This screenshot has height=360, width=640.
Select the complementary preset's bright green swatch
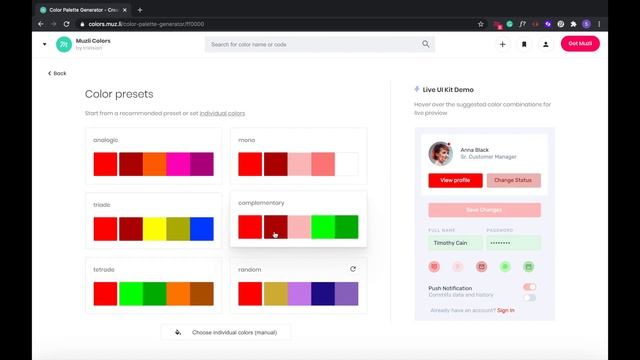[x=323, y=227]
